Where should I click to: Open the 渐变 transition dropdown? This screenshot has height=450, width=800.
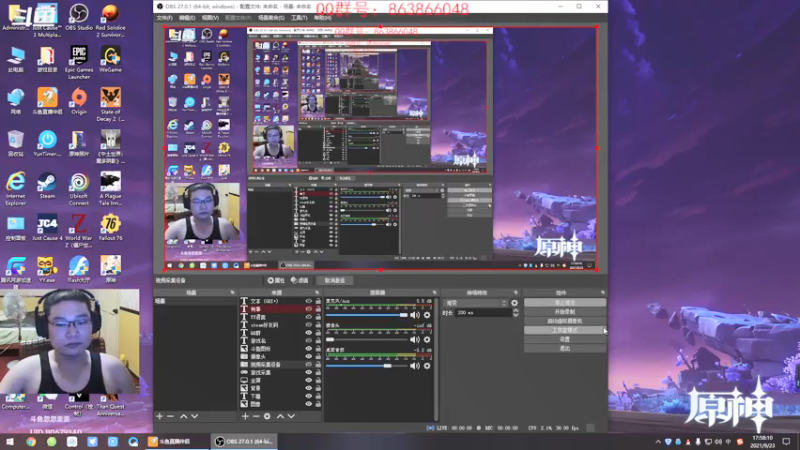coord(475,303)
